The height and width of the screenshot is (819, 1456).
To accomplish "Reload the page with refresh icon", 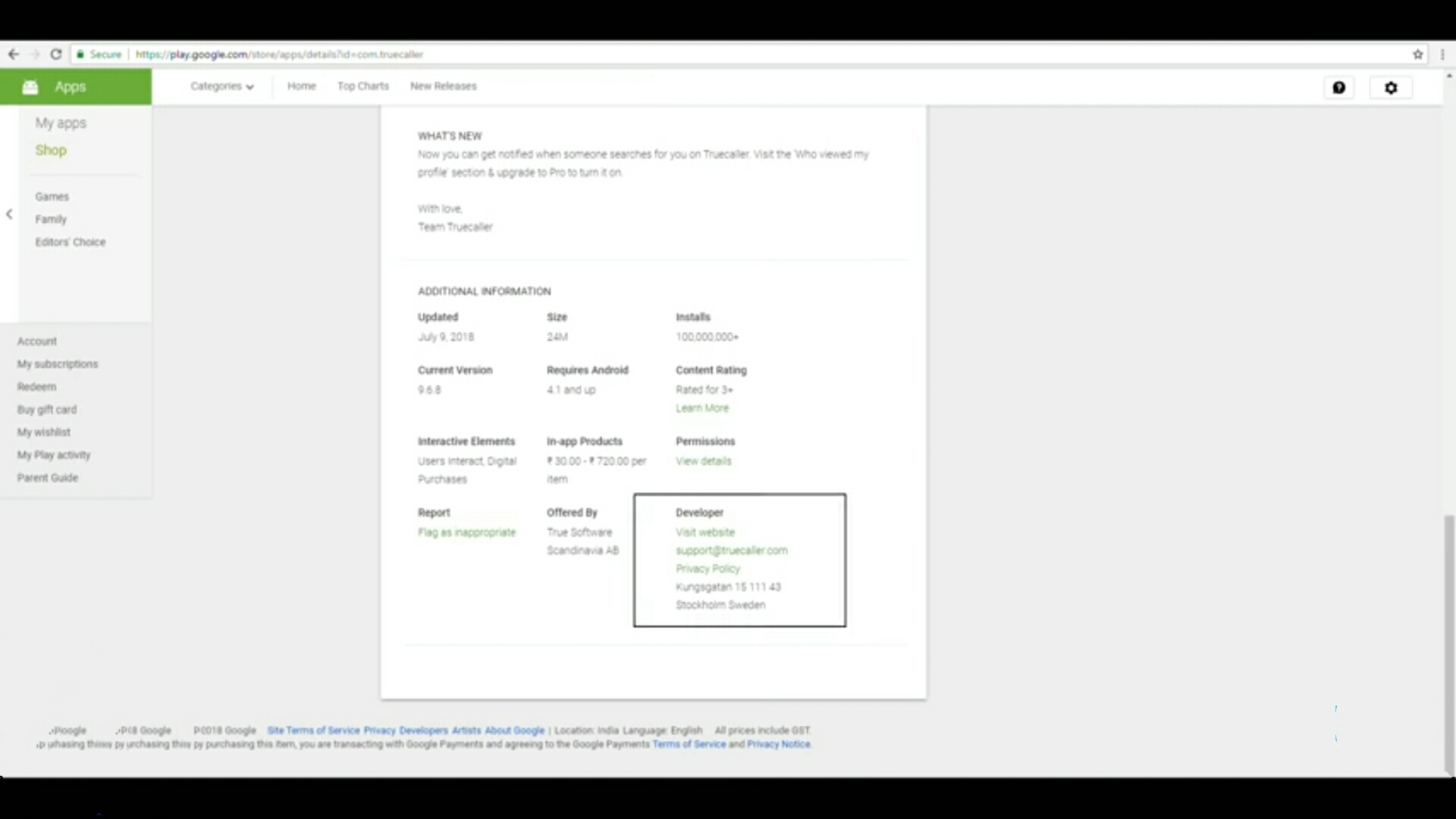I will tap(56, 54).
